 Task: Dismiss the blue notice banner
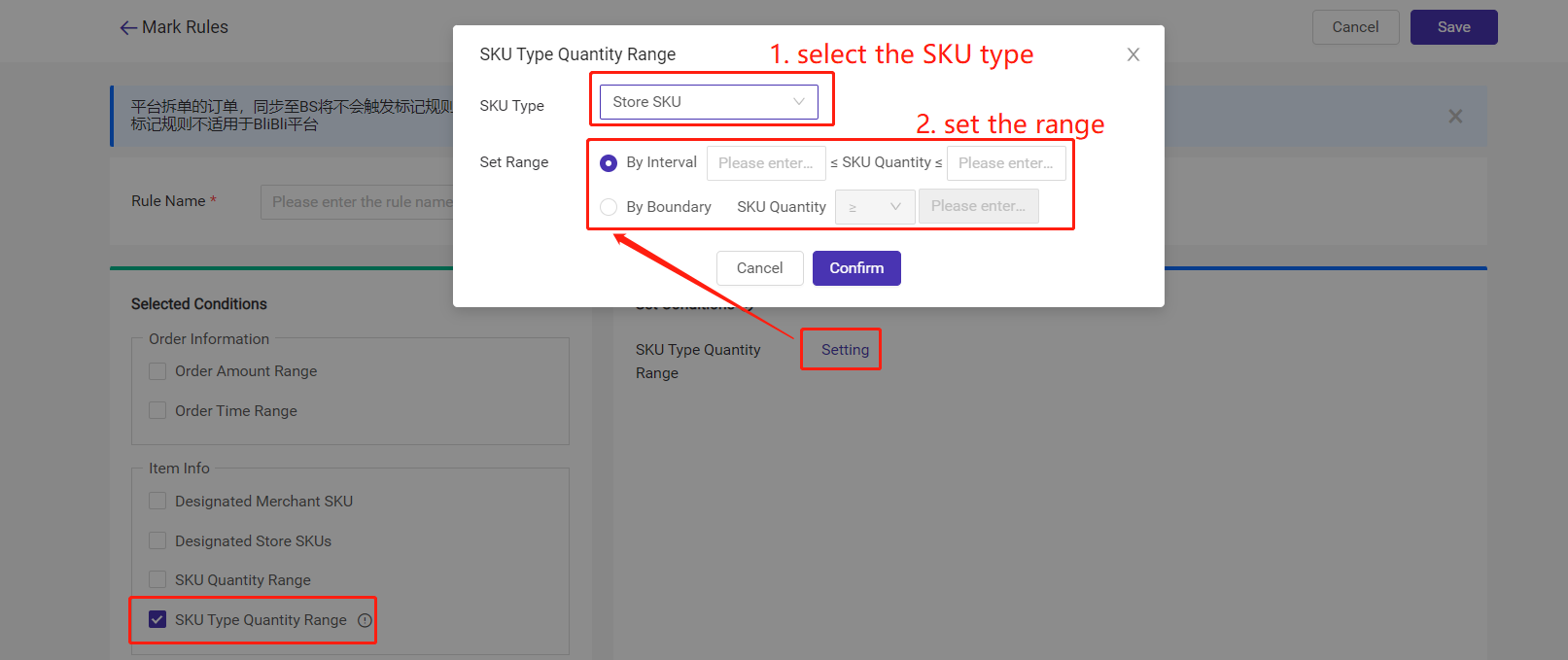[1455, 117]
